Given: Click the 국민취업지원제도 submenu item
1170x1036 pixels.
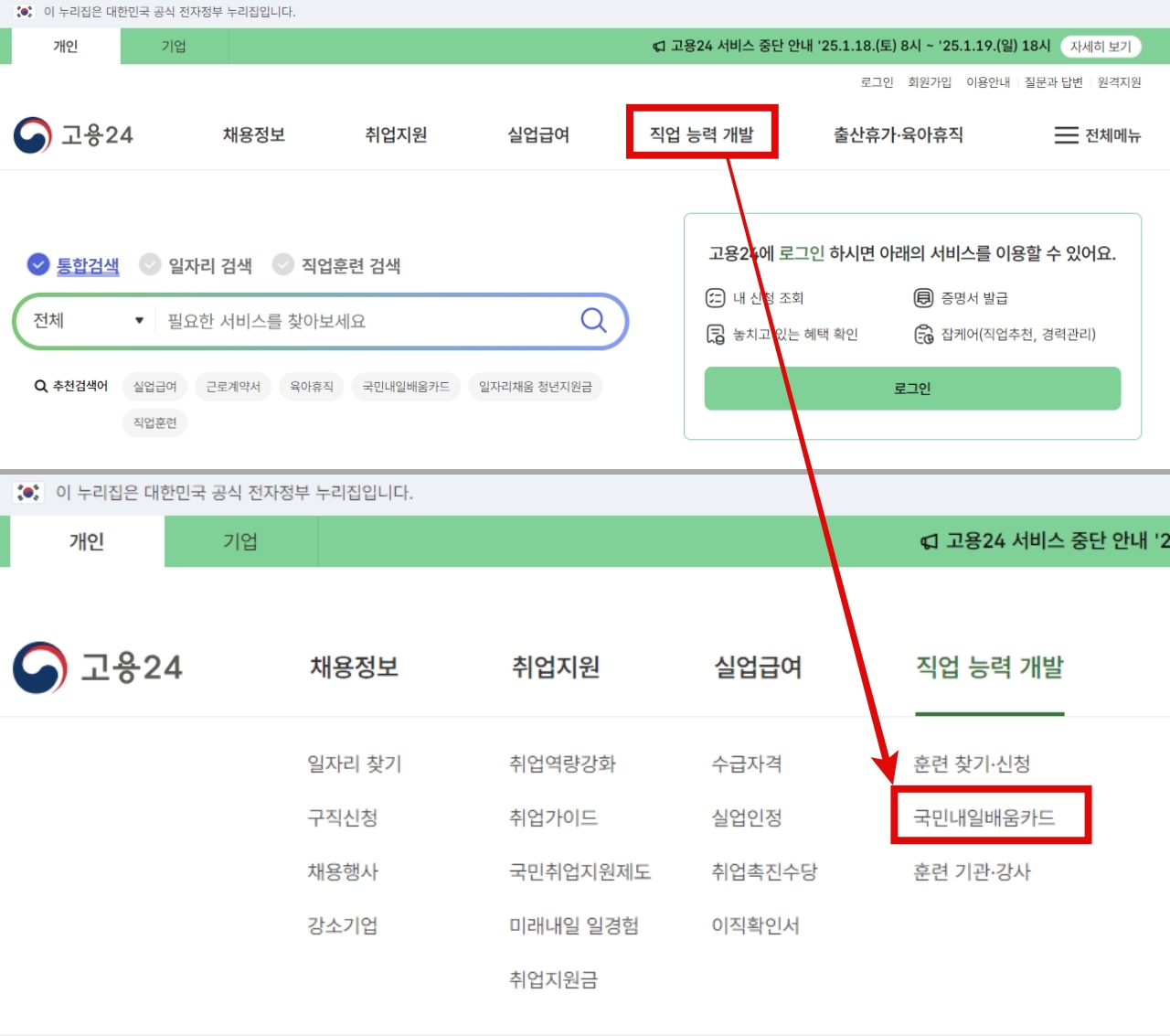Looking at the screenshot, I should tap(580, 872).
